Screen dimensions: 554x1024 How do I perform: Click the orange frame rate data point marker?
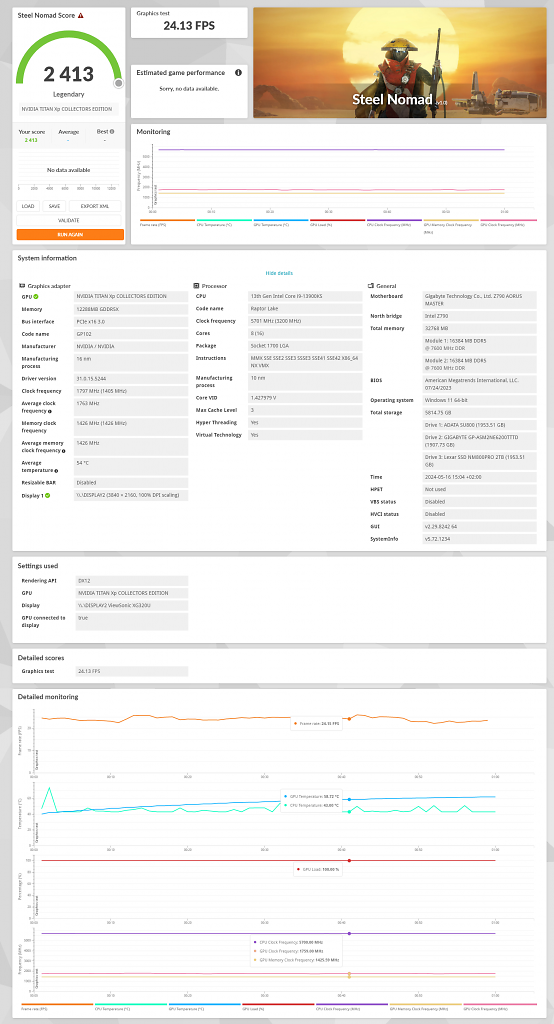click(350, 718)
